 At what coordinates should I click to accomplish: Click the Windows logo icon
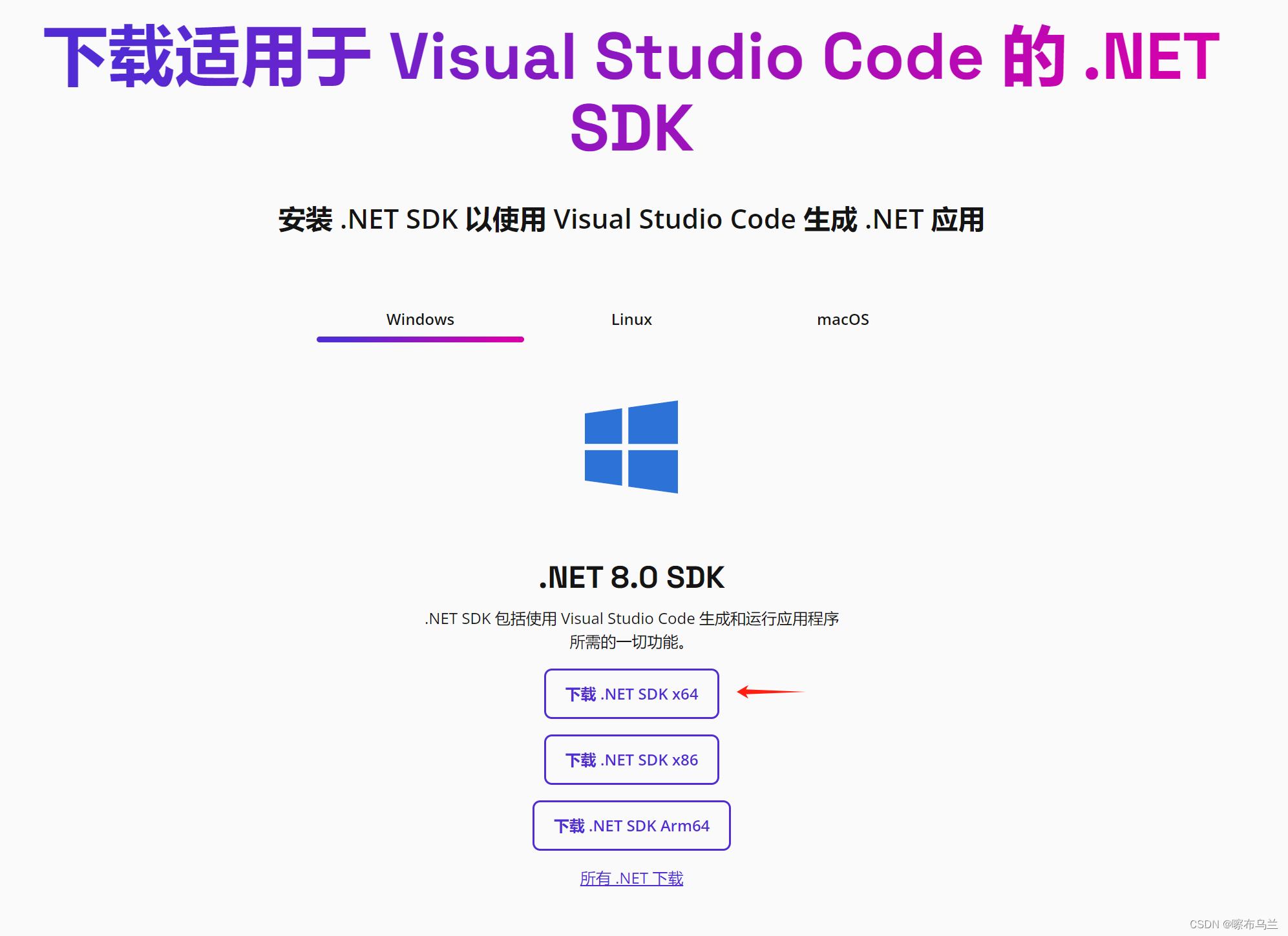click(631, 447)
